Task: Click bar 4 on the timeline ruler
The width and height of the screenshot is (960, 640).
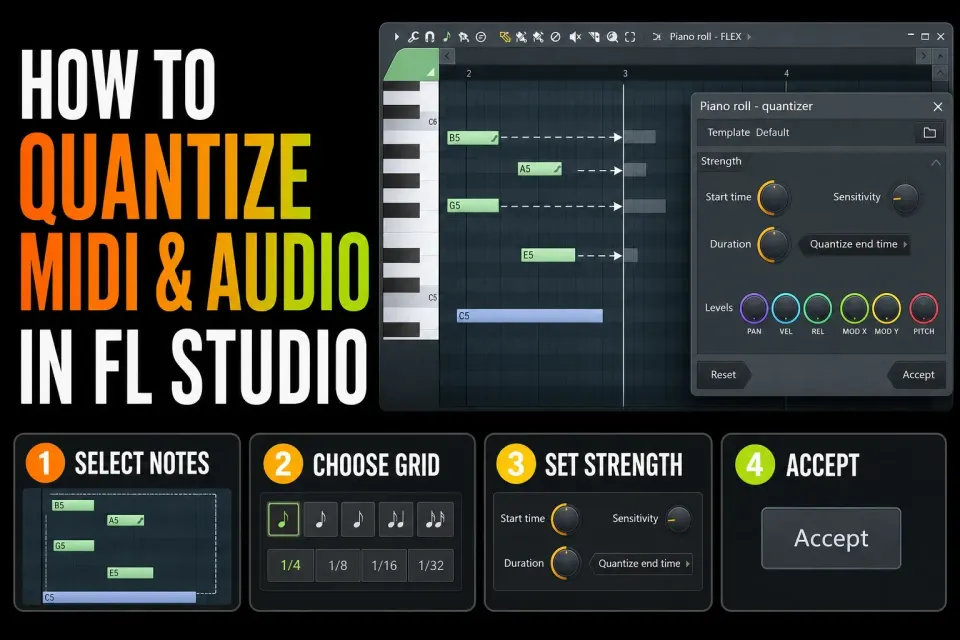Action: pyautogui.click(x=787, y=73)
